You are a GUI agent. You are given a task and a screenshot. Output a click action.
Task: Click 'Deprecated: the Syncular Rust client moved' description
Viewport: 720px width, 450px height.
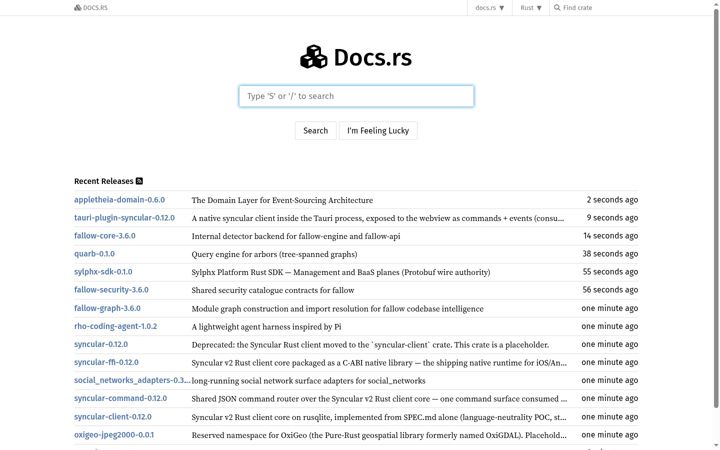click(x=370, y=345)
